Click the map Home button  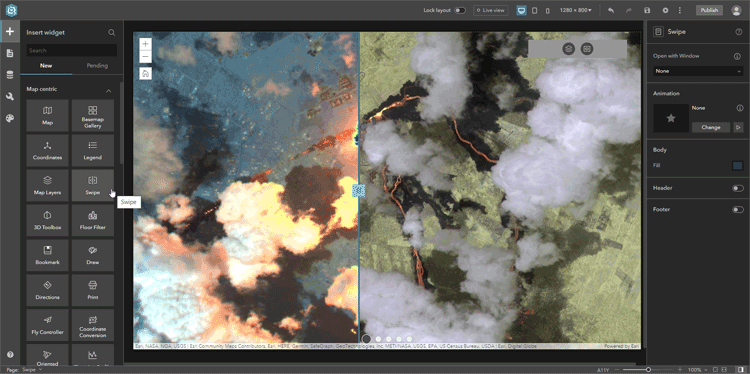[x=146, y=74]
